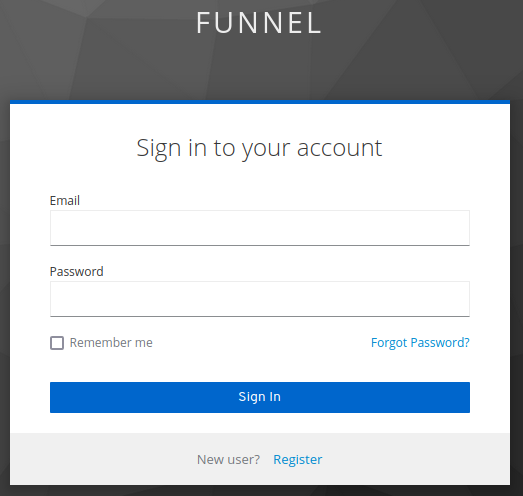Focus the Email input field
The width and height of the screenshot is (523, 496).
[x=260, y=228]
